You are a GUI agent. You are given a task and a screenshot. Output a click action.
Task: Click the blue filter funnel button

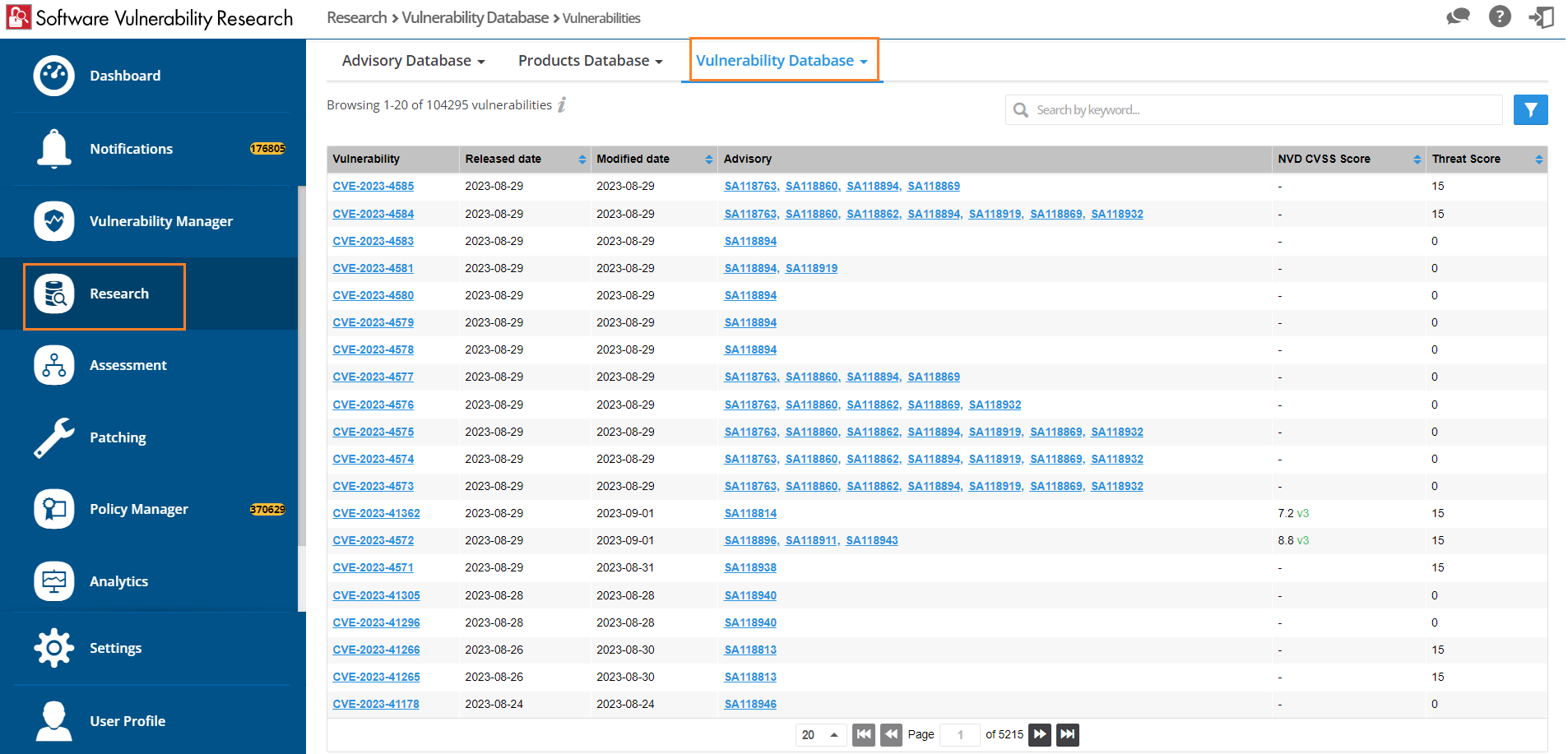pyautogui.click(x=1530, y=109)
